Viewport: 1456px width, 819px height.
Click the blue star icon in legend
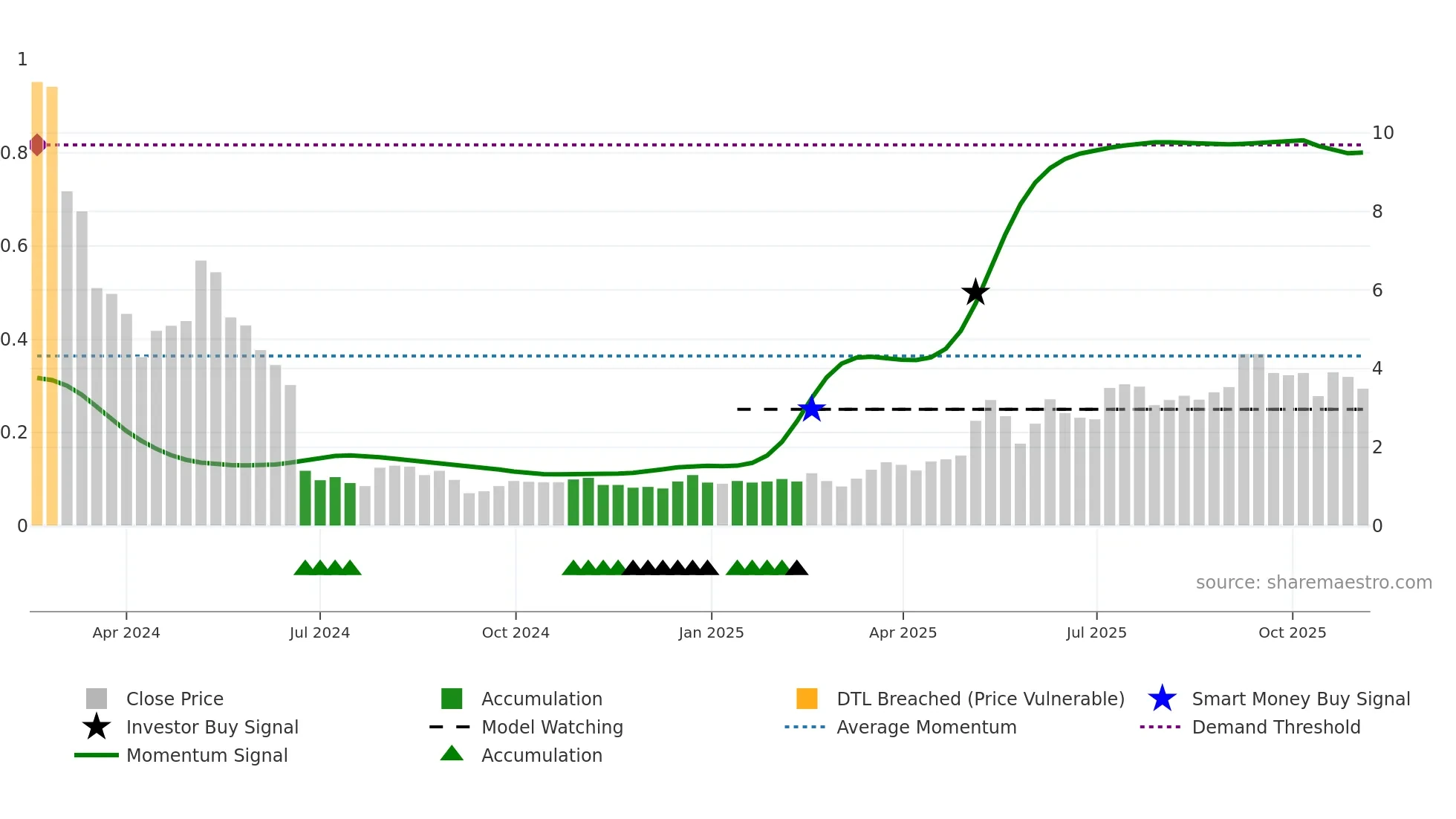pyautogui.click(x=1162, y=699)
